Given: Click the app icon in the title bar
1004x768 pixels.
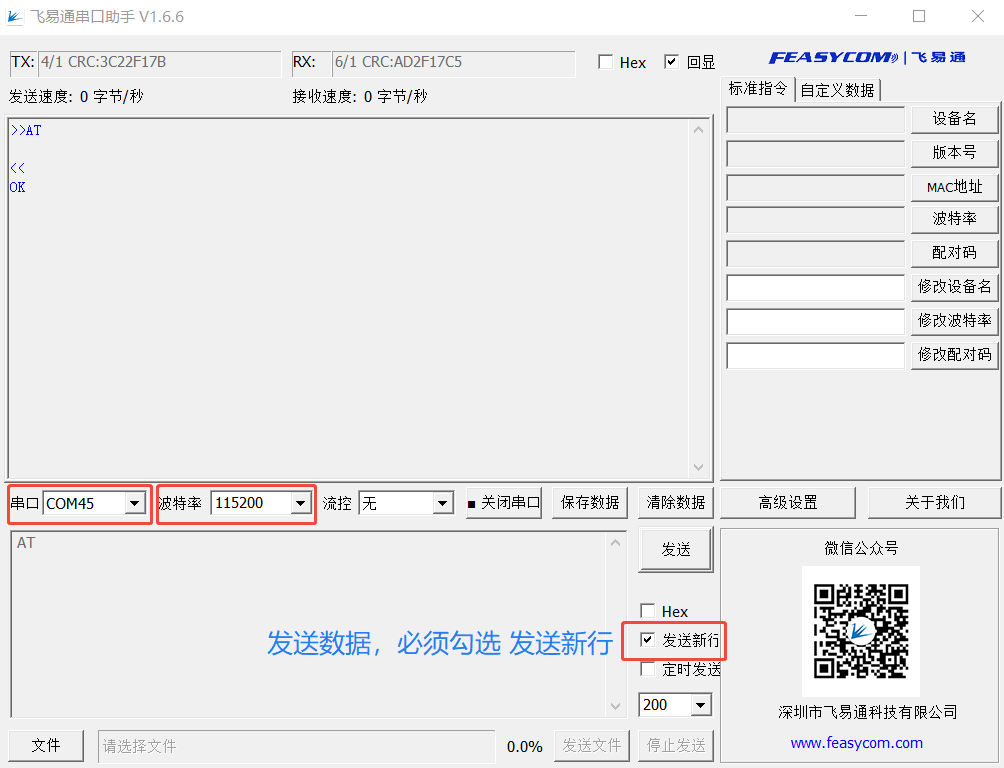Looking at the screenshot, I should coord(14,17).
